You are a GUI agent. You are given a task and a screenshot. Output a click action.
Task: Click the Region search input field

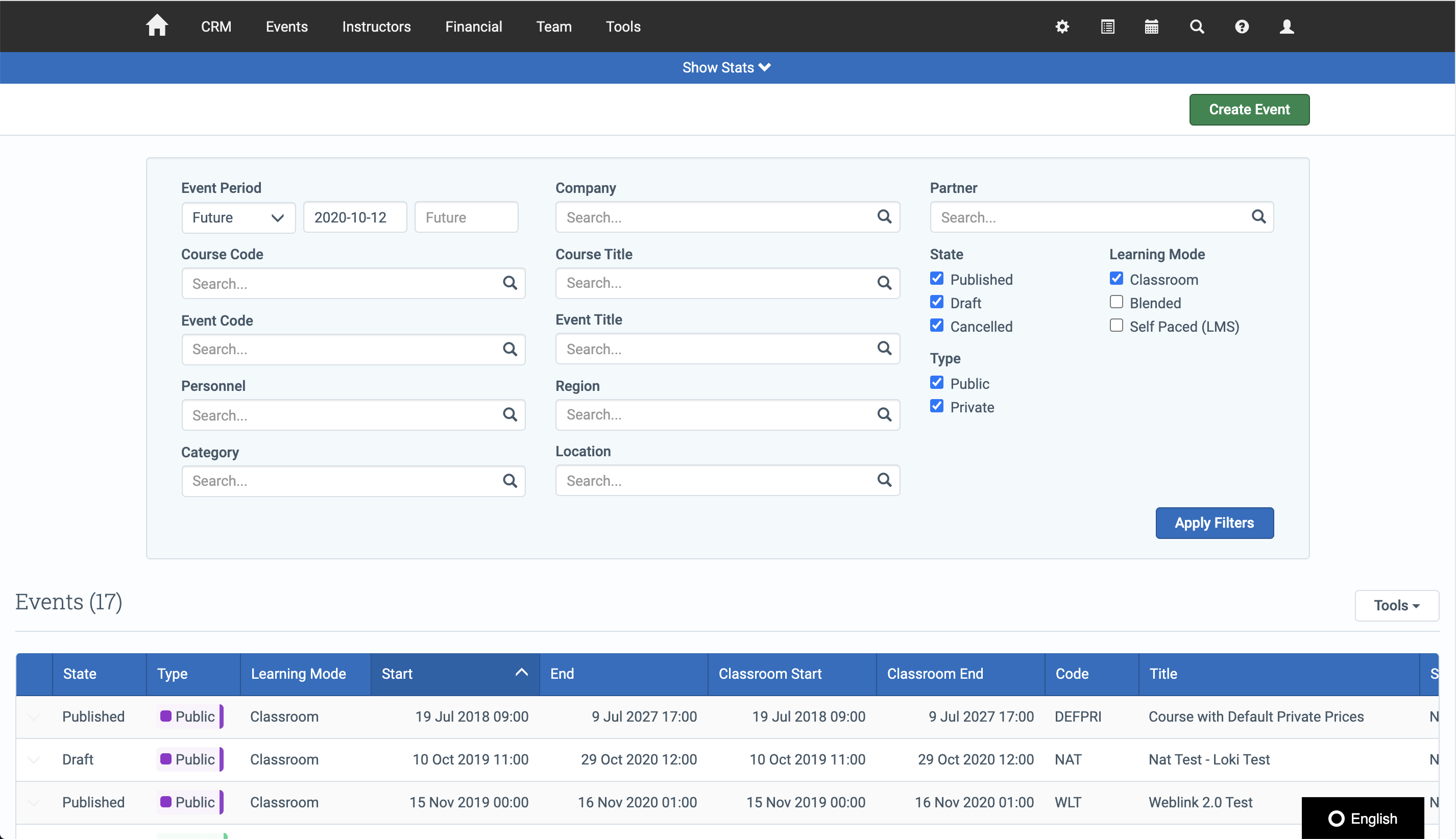727,415
